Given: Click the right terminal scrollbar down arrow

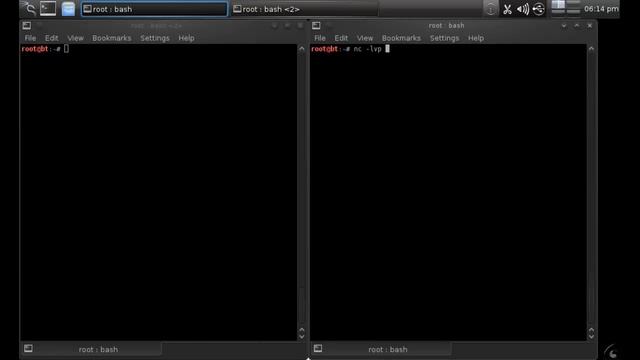Looking at the screenshot, I should click(x=591, y=337).
